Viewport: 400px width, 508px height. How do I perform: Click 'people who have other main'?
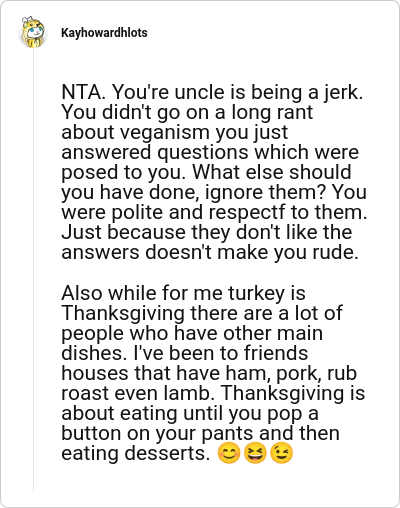[x=192, y=333]
